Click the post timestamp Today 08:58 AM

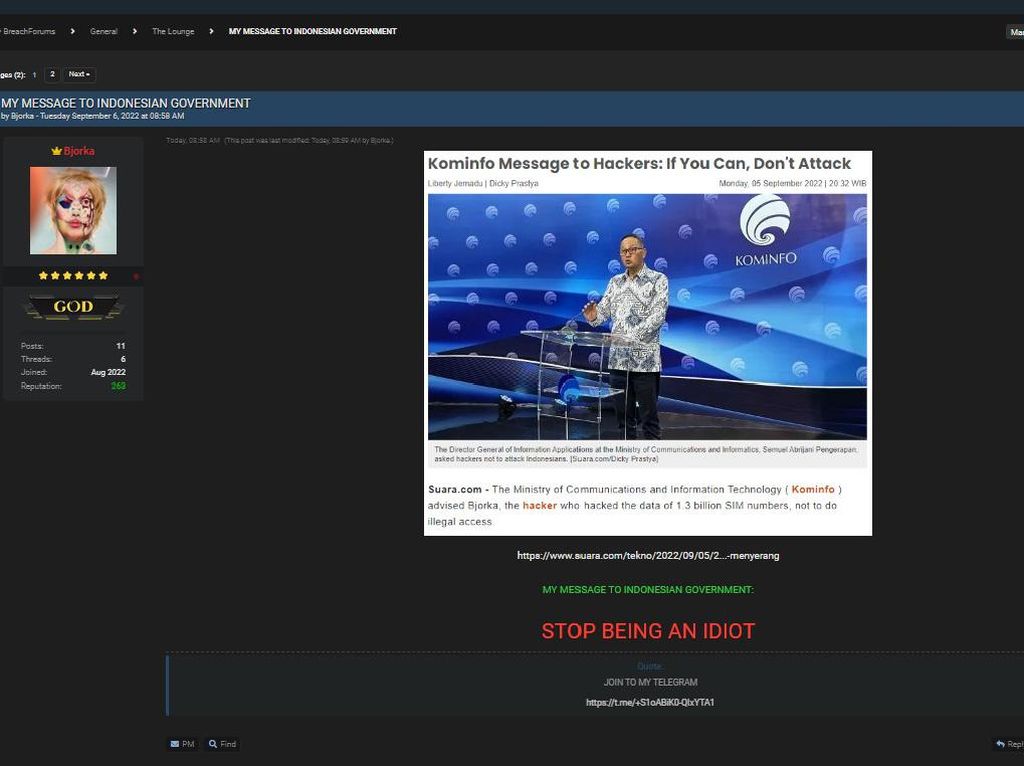(x=193, y=140)
